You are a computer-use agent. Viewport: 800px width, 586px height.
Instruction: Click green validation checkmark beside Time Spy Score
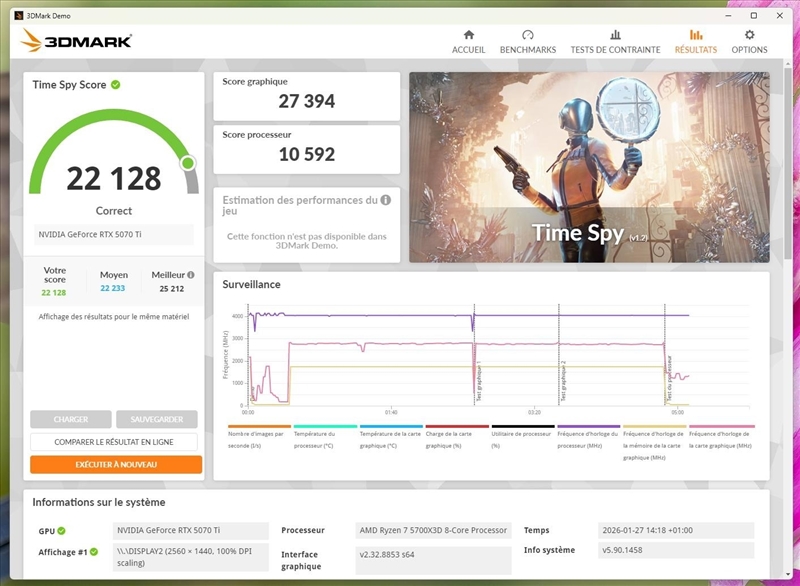[x=116, y=85]
